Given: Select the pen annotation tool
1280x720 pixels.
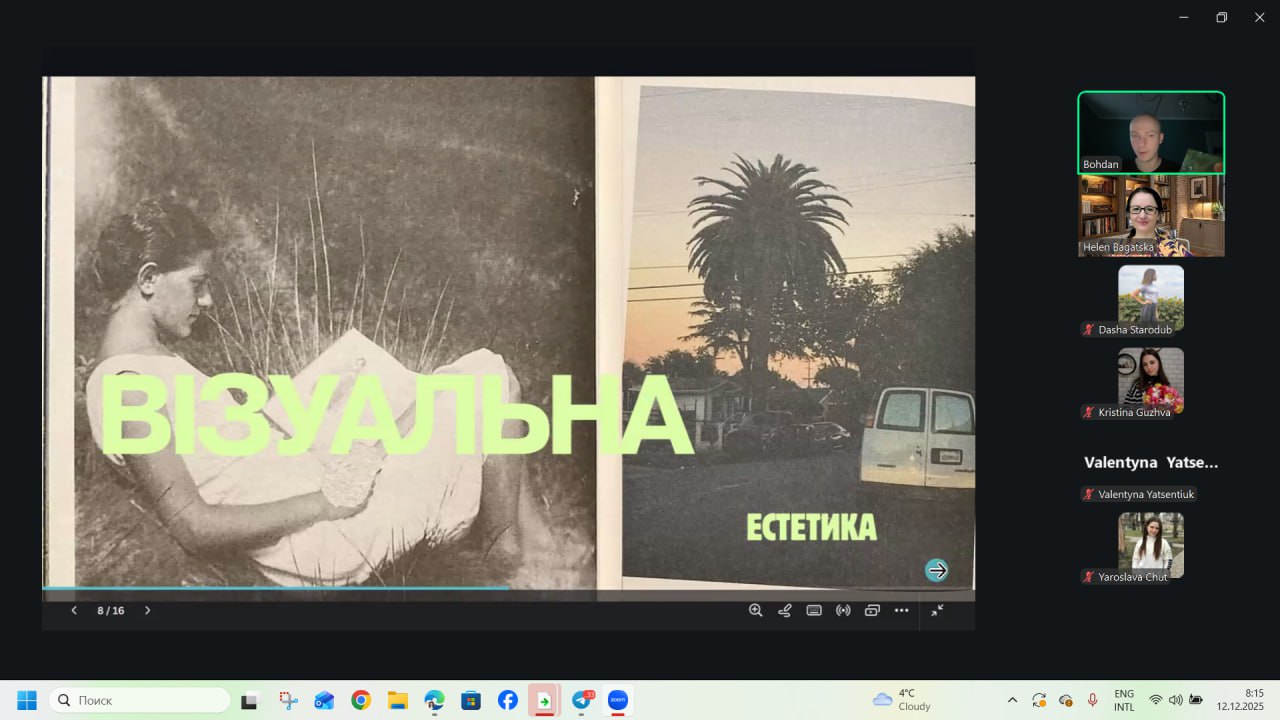Looking at the screenshot, I should coord(785,610).
